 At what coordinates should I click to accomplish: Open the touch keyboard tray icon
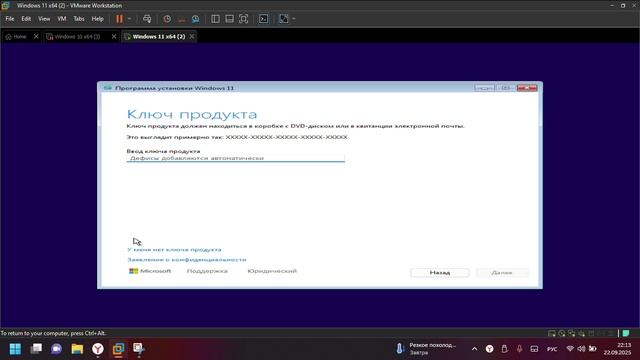(x=534, y=349)
